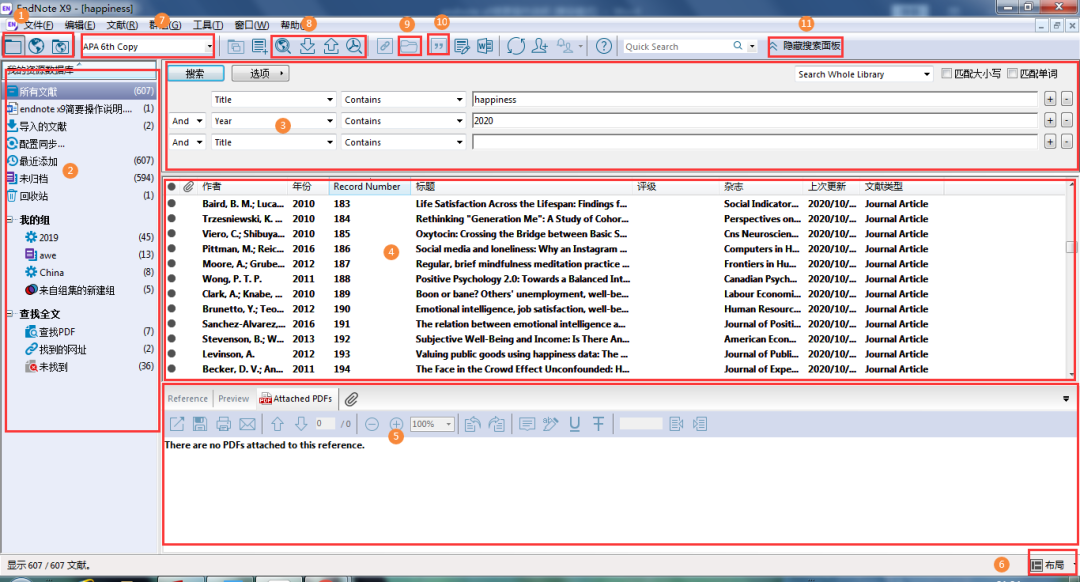Click the Sync Library circular-arrows icon
Screen dimensions: 1080x582
(516, 46)
